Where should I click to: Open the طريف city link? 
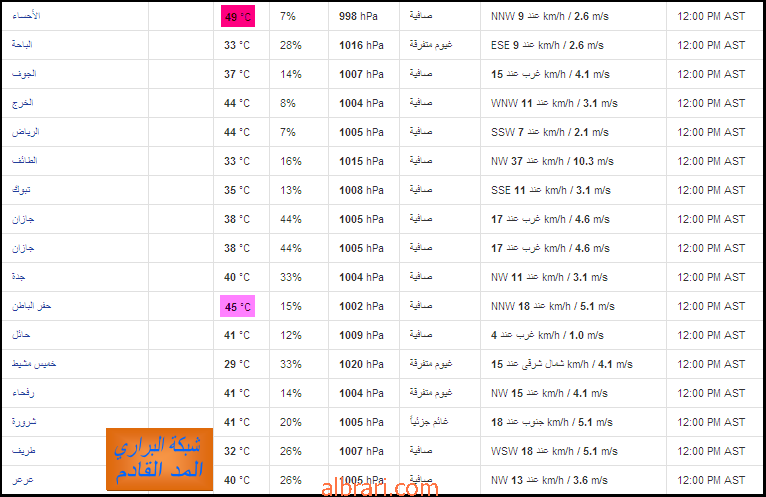tap(24, 451)
